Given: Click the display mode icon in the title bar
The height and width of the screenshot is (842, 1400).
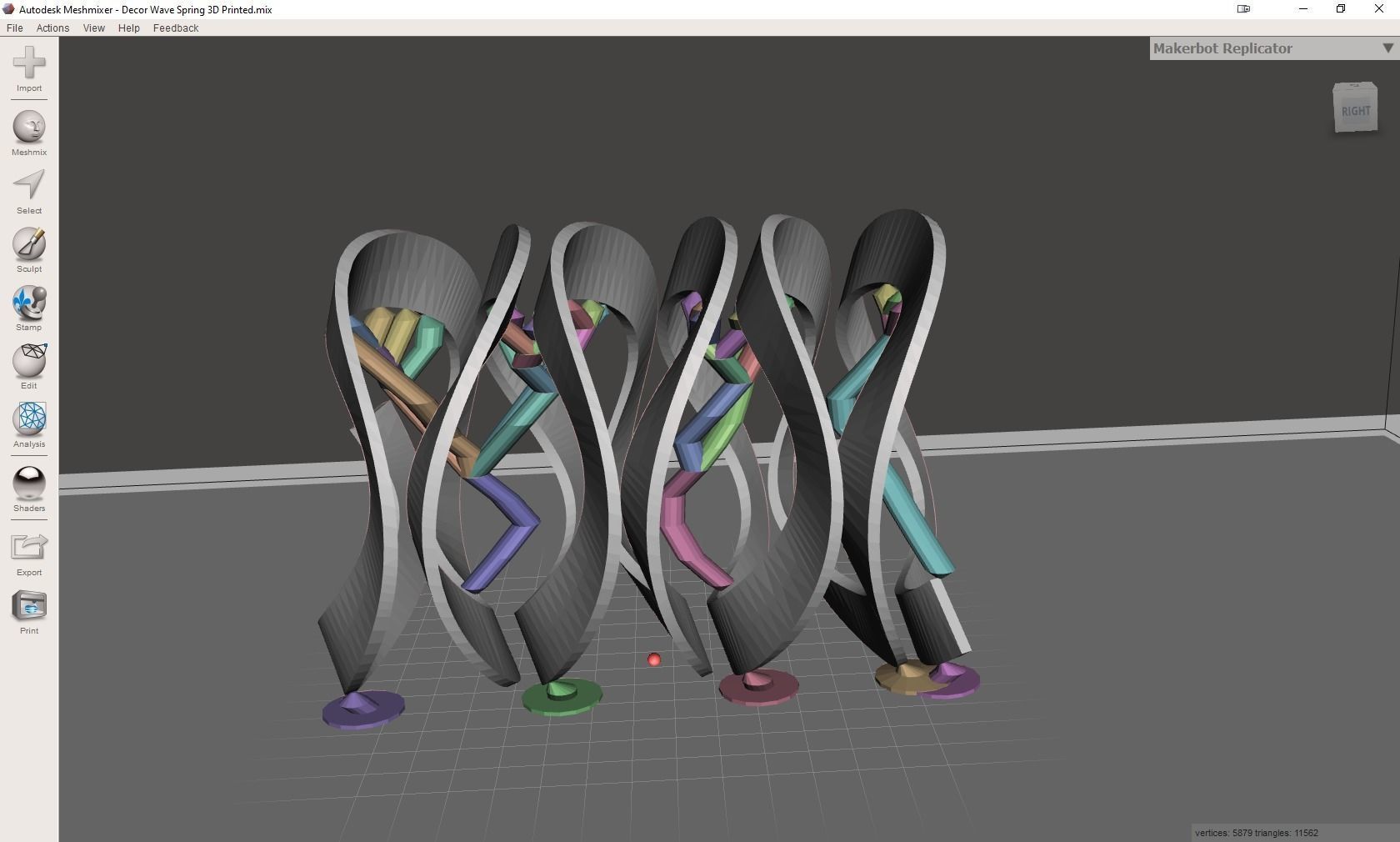Looking at the screenshot, I should [1243, 9].
